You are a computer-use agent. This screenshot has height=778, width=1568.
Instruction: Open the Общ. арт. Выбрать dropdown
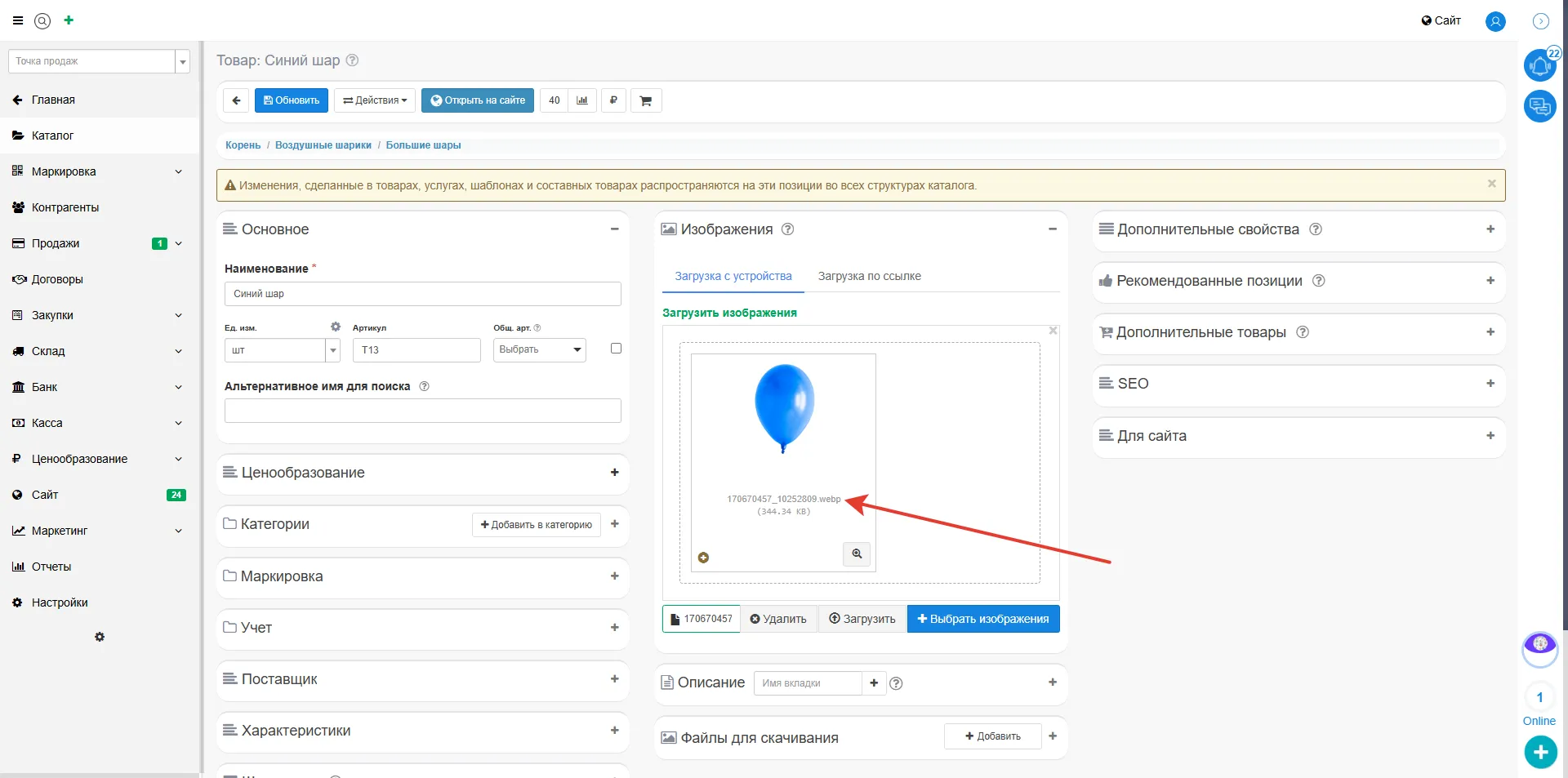[539, 349]
